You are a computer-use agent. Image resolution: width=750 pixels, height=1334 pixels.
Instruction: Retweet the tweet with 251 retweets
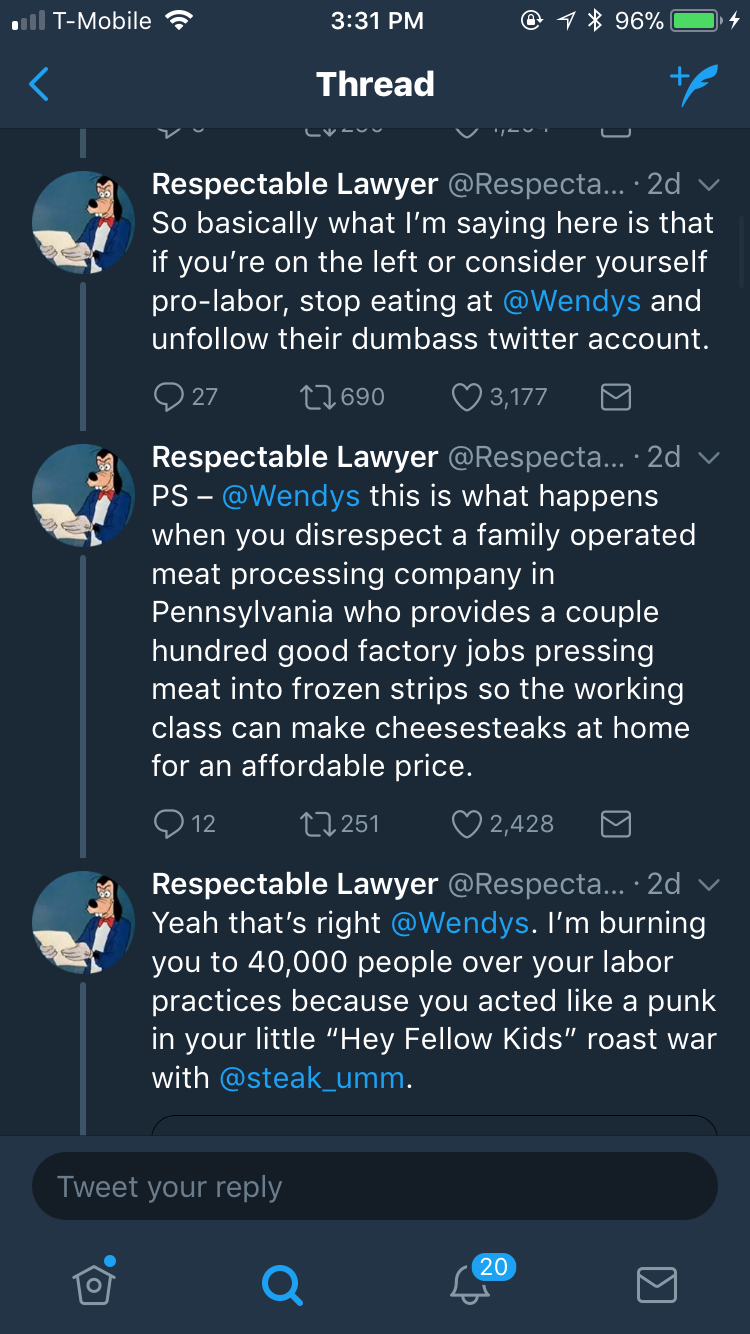pos(317,824)
